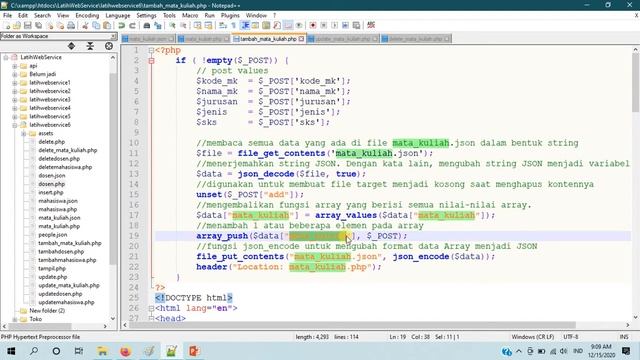Select the tambah_mata_kuliah.php tab
The image size is (640, 360).
pyautogui.click(x=268, y=39)
